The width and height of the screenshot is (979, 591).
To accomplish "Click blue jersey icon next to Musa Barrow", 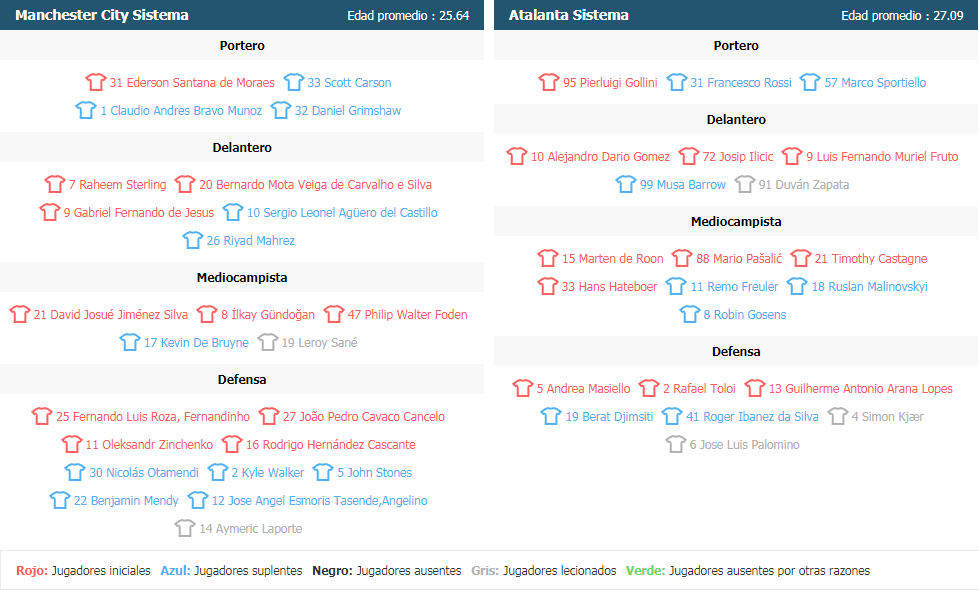I will (x=626, y=184).
